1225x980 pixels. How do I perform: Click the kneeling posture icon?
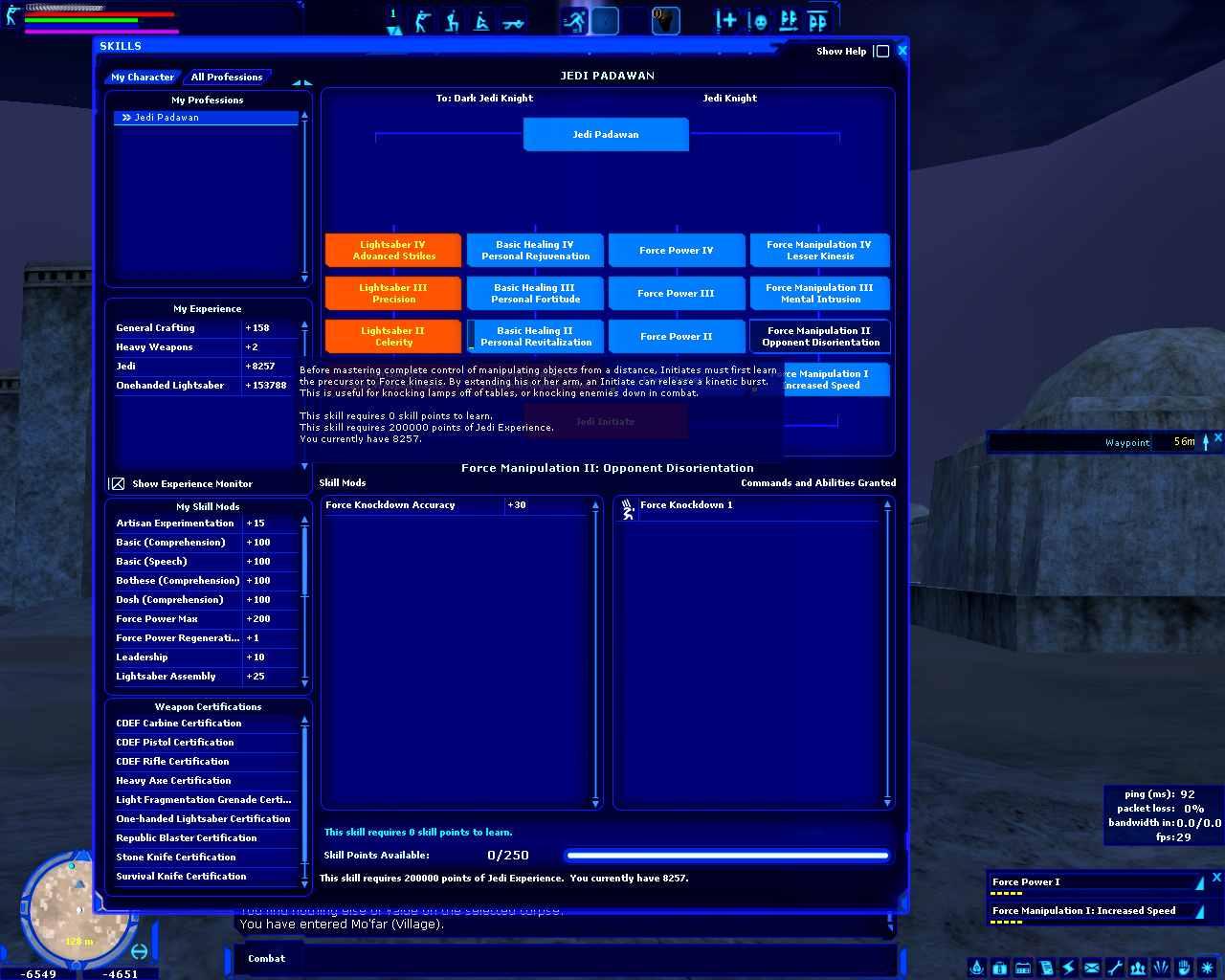tap(452, 21)
